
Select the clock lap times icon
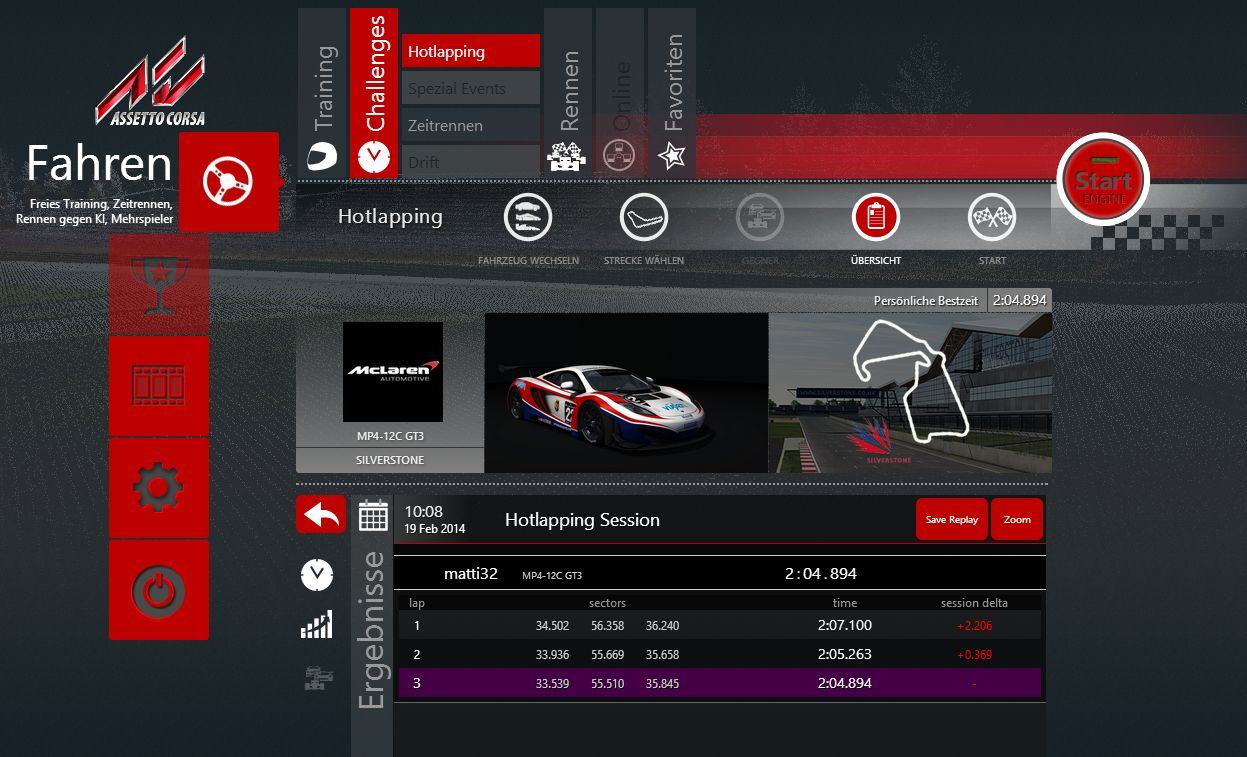317,574
